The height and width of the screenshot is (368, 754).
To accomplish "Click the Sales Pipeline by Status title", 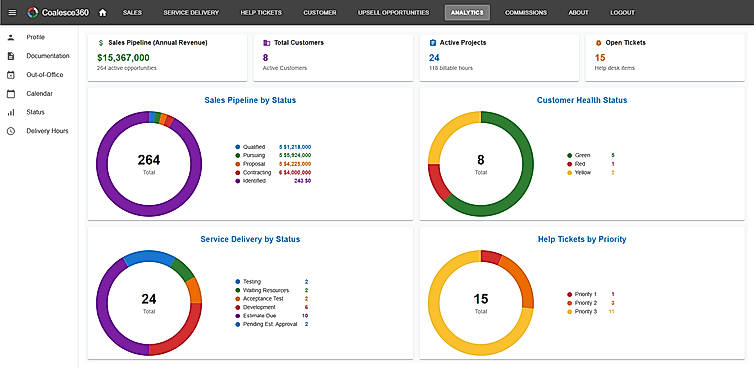I will 250,101.
